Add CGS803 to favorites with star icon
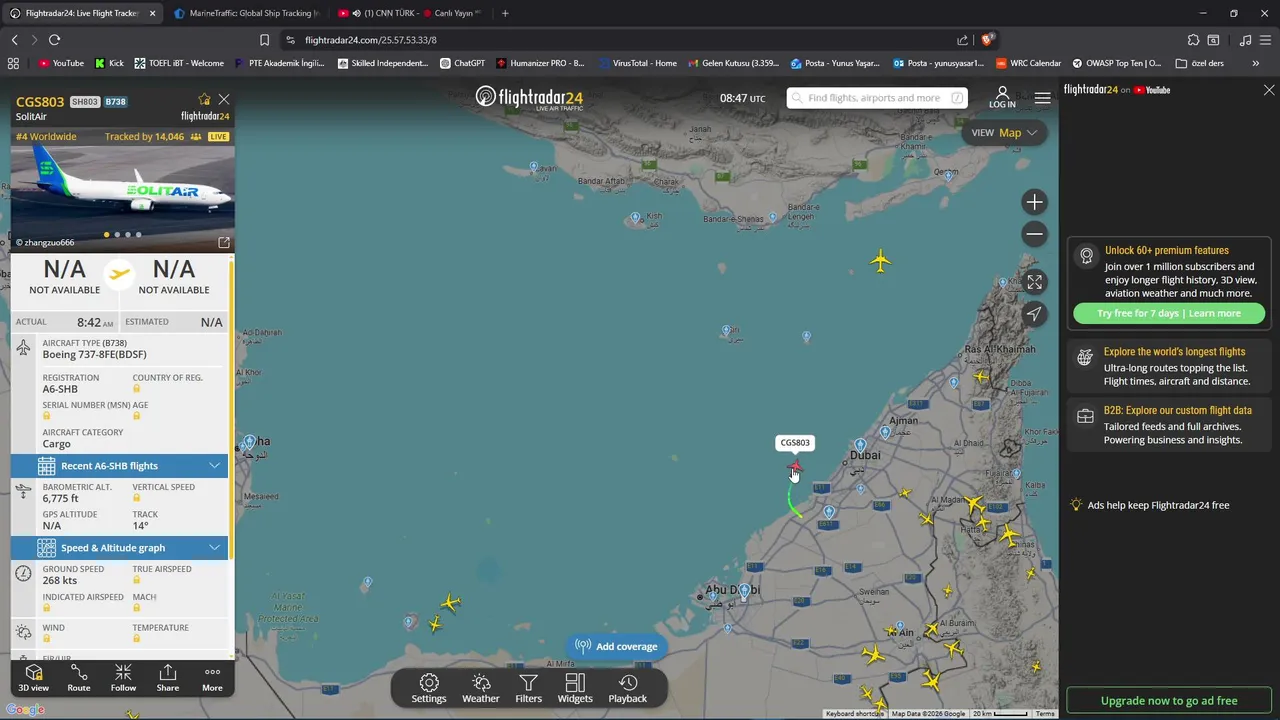This screenshot has width=1280, height=720. click(204, 100)
